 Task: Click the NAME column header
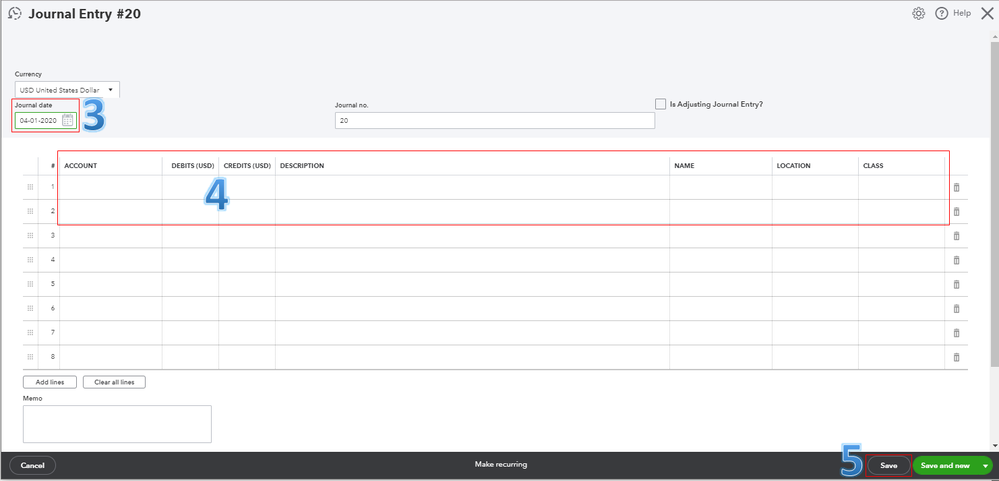(x=684, y=166)
